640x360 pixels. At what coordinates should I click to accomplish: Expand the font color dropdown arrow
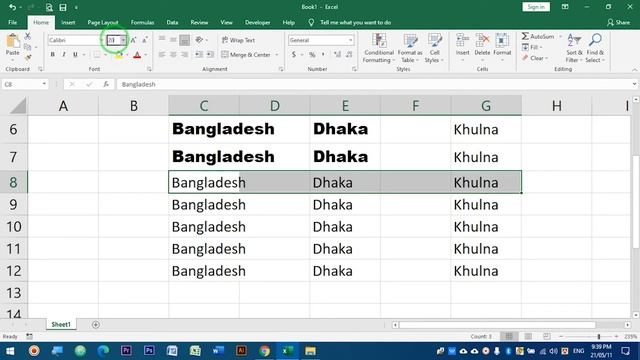145,55
